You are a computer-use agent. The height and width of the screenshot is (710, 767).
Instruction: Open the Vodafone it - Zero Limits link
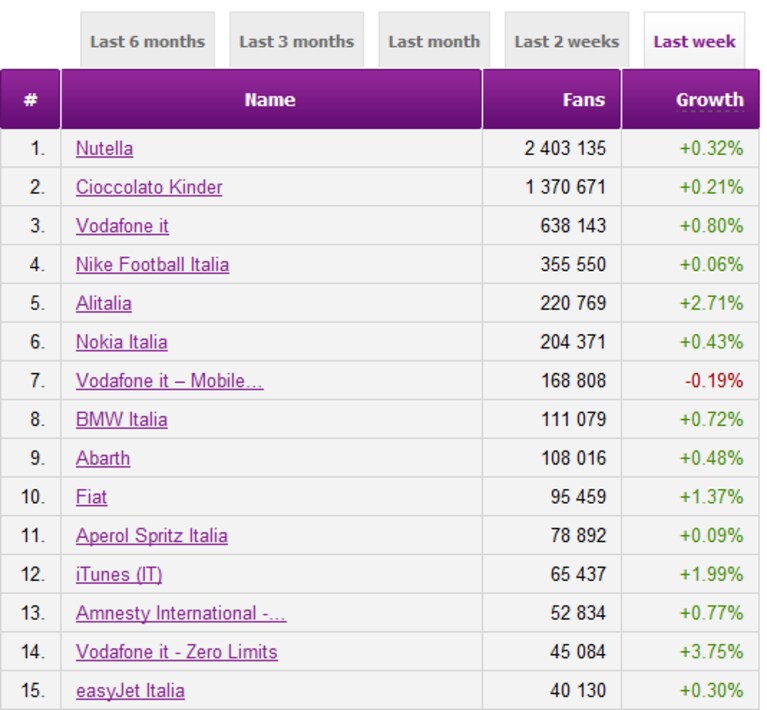pos(177,651)
